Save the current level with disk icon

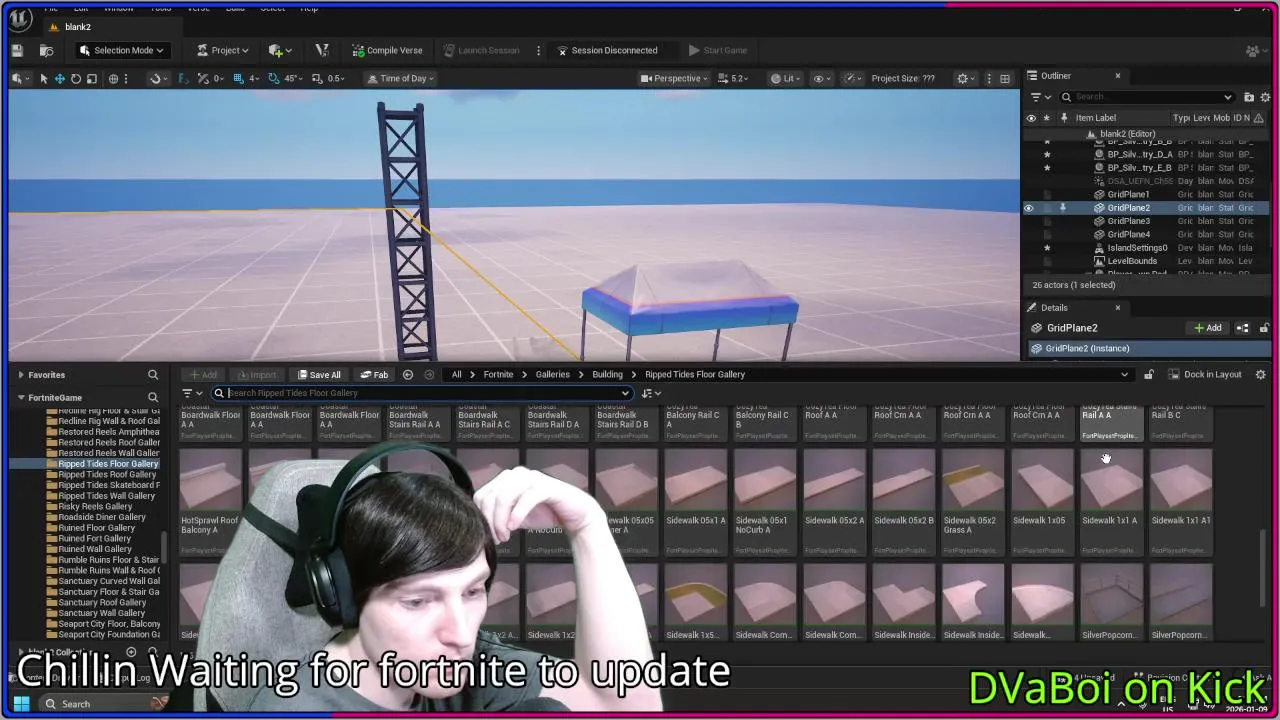[17, 50]
